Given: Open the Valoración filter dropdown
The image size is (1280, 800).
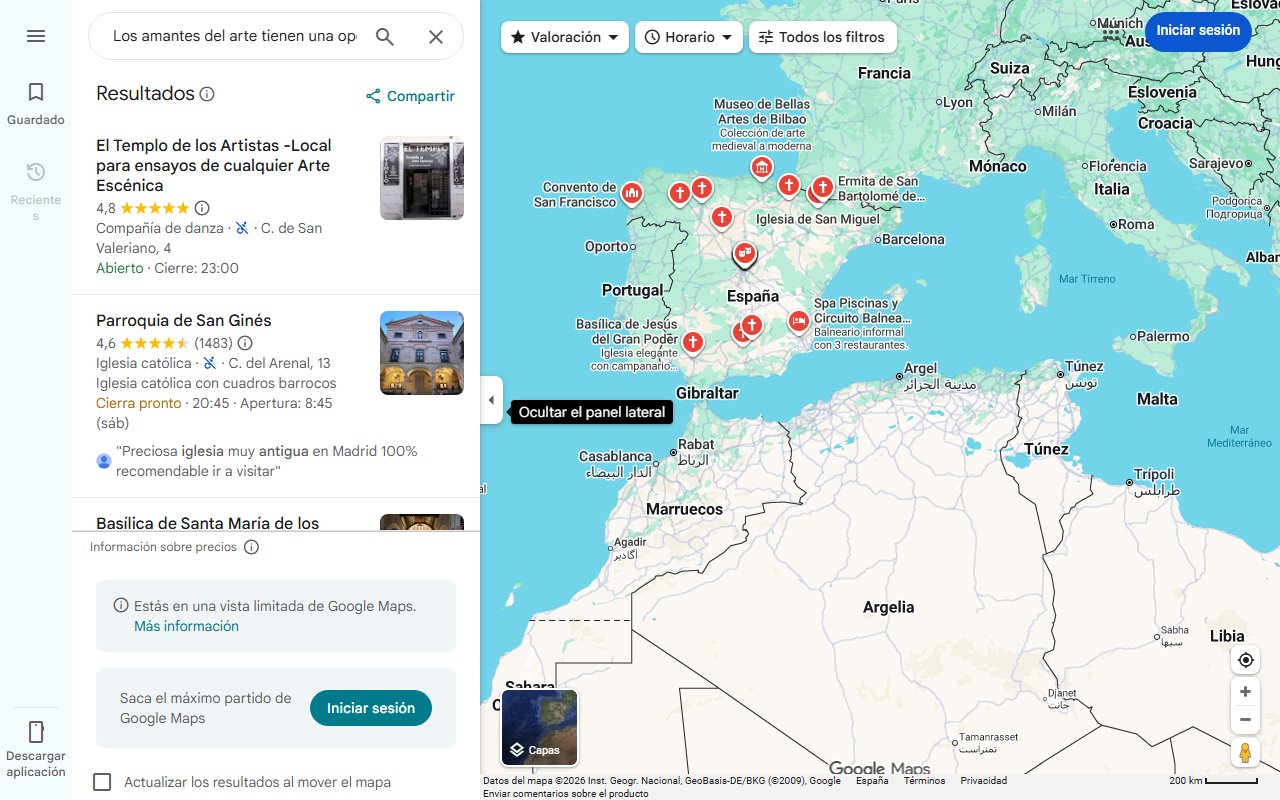Looking at the screenshot, I should tap(562, 36).
